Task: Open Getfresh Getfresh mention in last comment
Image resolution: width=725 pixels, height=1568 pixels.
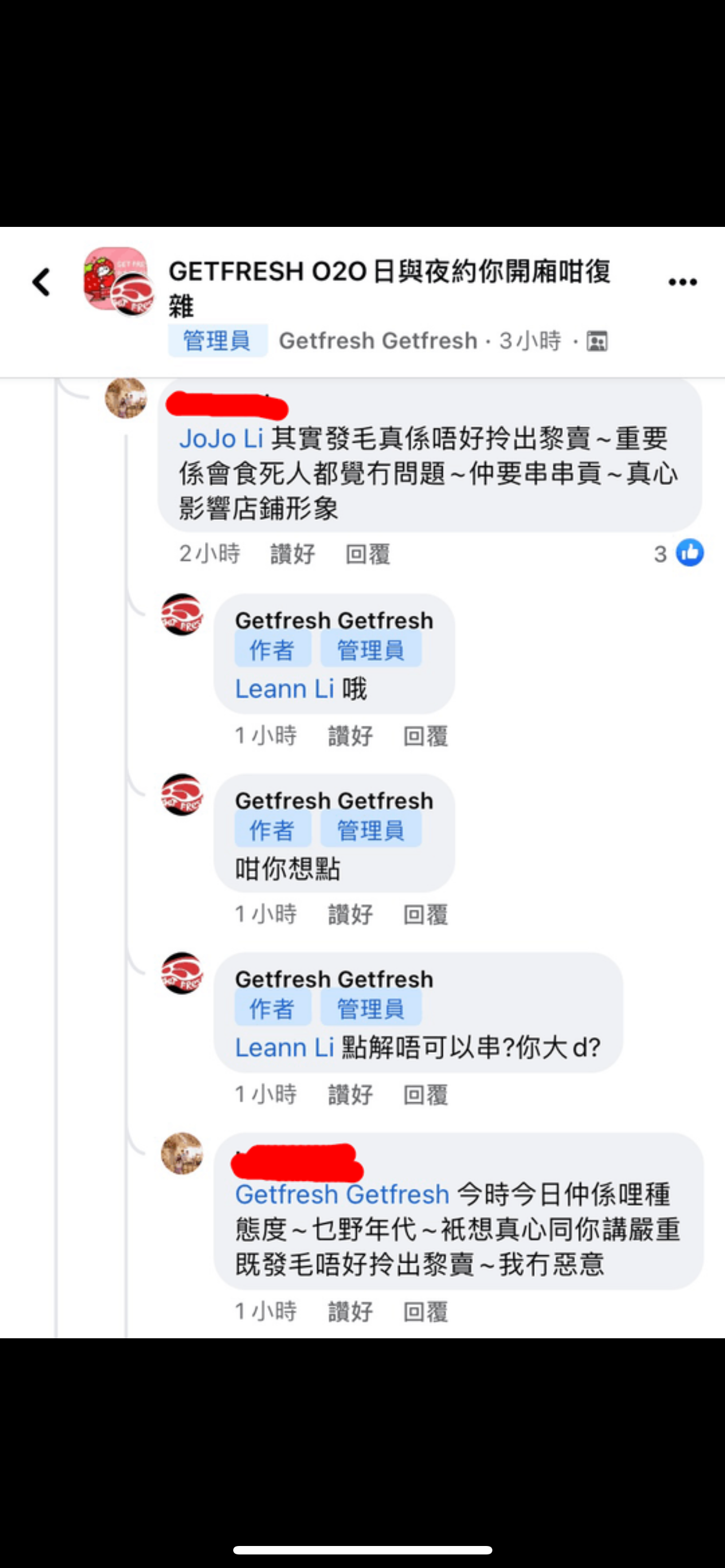Action: pyautogui.click(x=343, y=1194)
